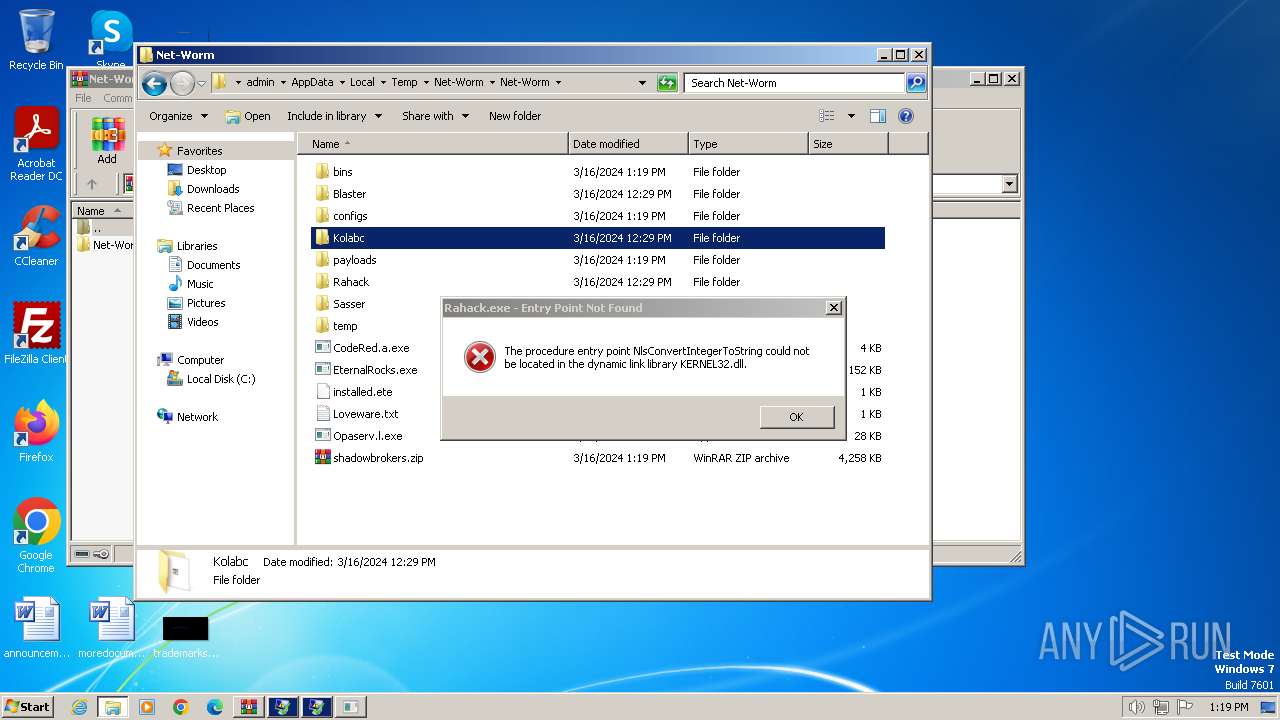The width and height of the screenshot is (1280, 720).
Task: Sort by Date modified column
Action: 628,144
